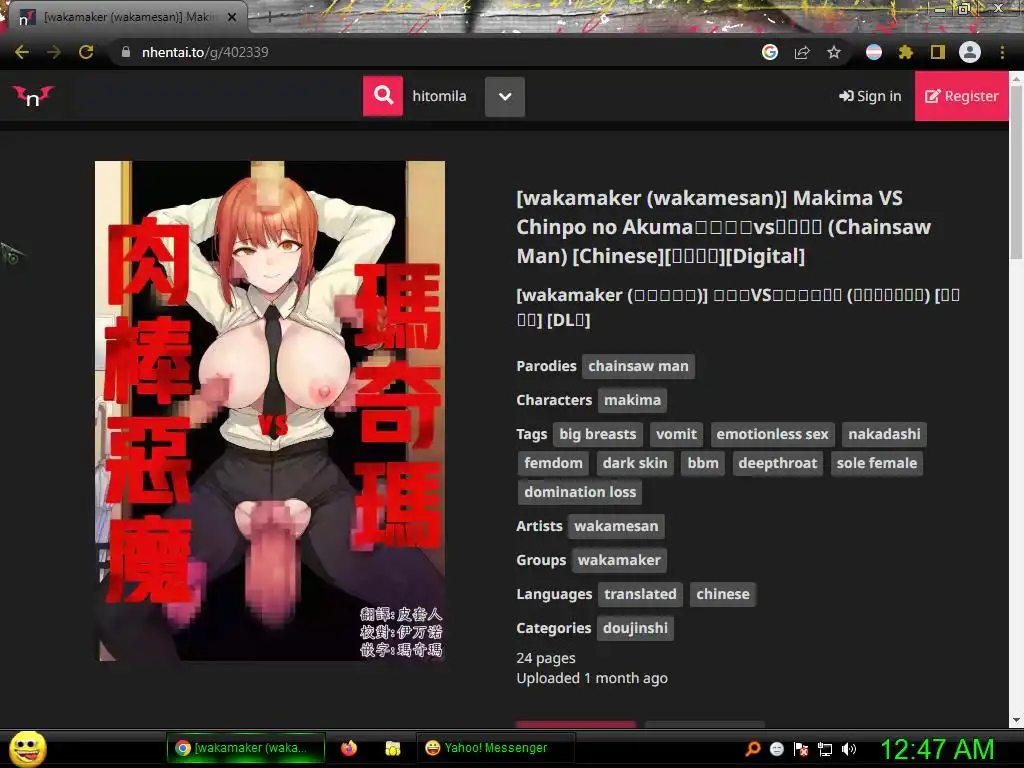Toggle the browser side panel icon
This screenshot has width=1024, height=768.
(938, 52)
